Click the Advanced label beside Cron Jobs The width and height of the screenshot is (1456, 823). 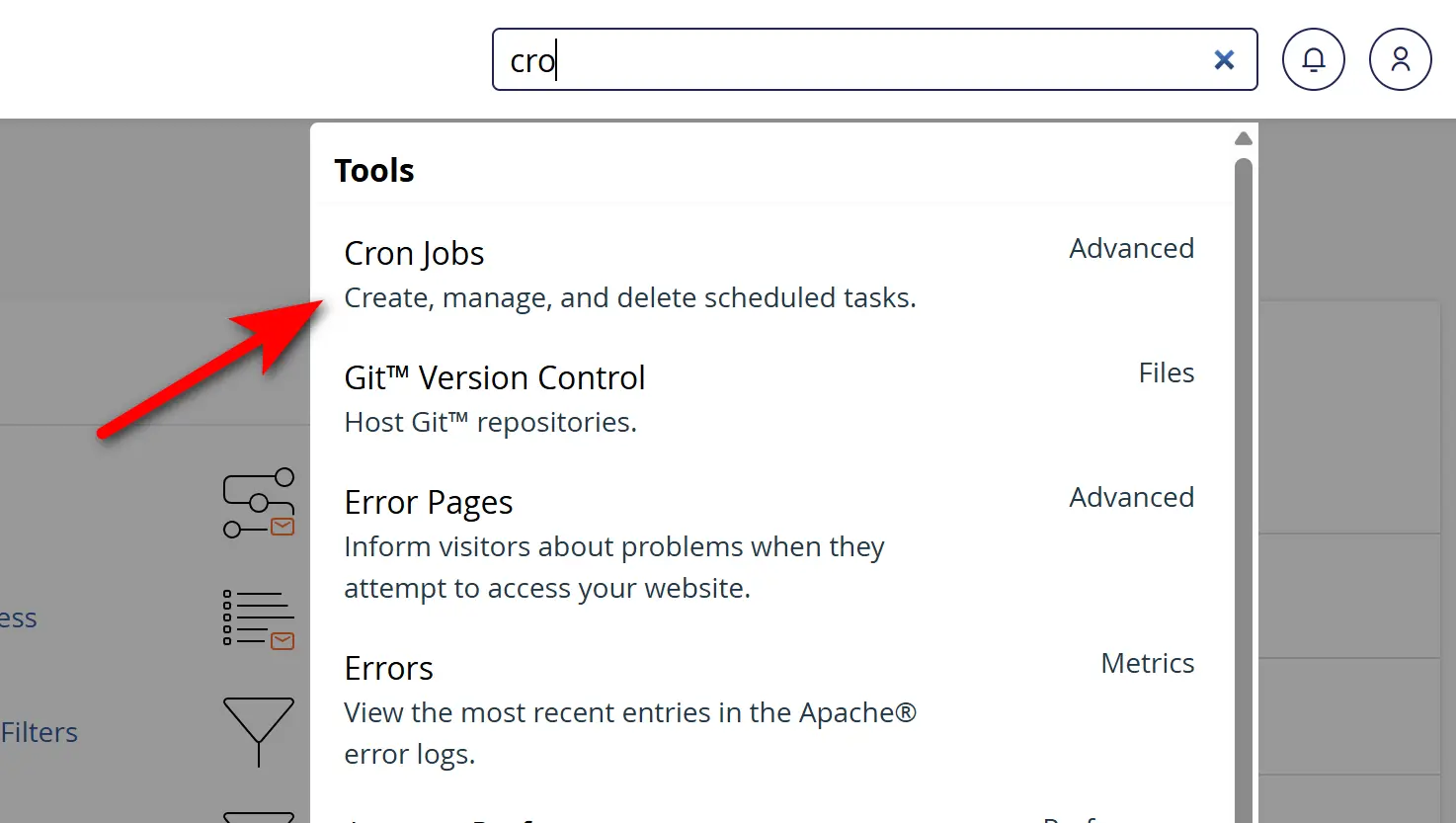tap(1131, 248)
